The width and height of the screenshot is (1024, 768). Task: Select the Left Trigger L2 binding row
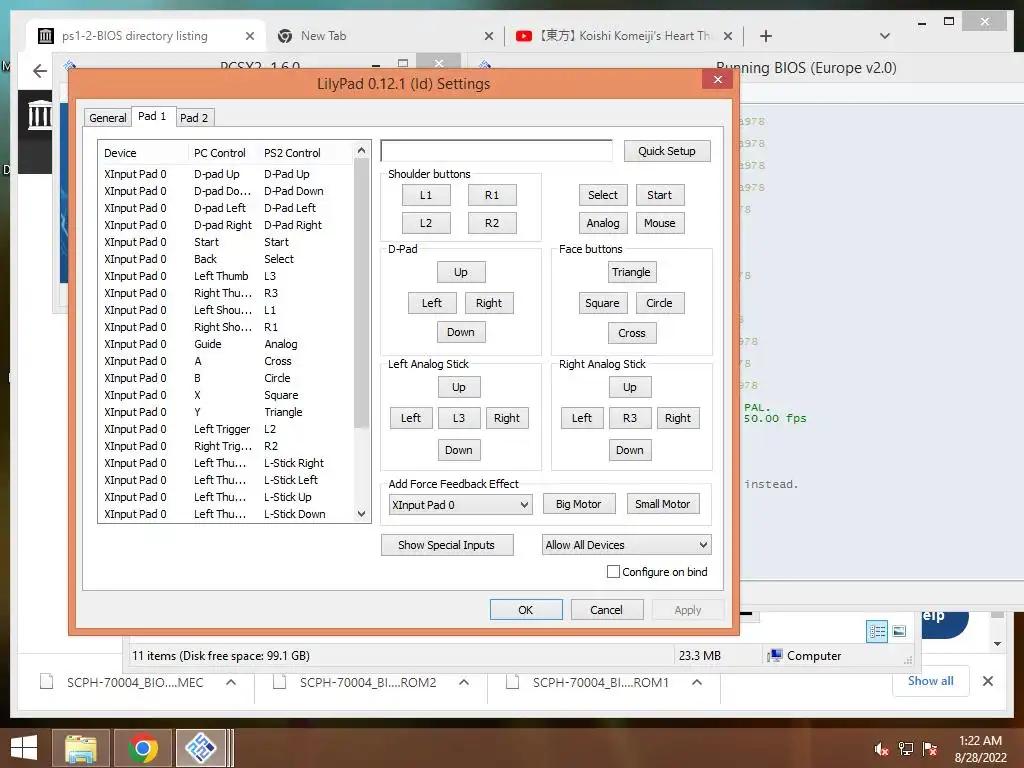[x=227, y=429]
